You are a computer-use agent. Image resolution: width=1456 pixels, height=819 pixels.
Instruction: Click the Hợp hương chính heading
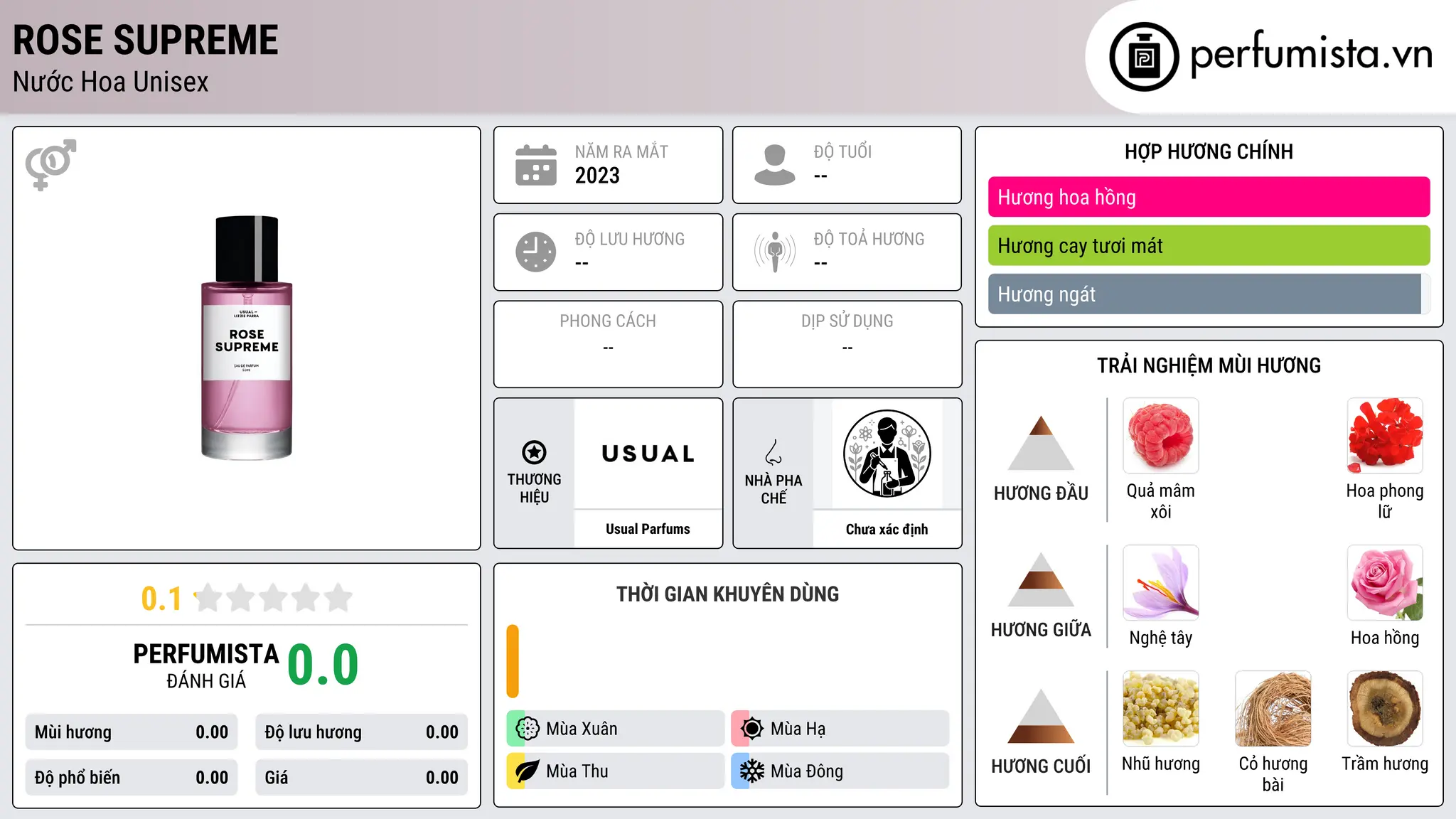click(1209, 151)
